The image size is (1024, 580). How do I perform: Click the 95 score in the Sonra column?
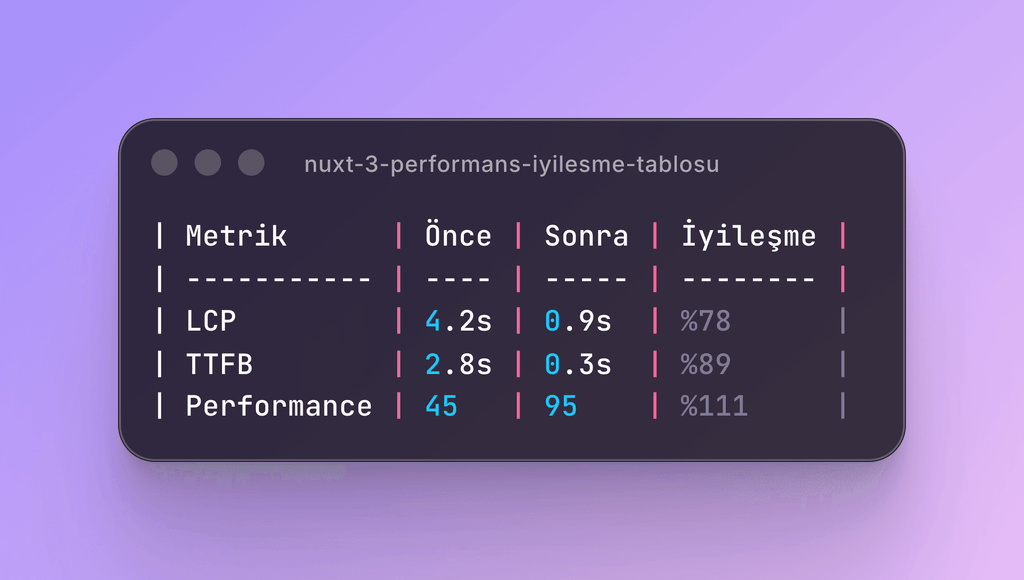click(x=560, y=406)
